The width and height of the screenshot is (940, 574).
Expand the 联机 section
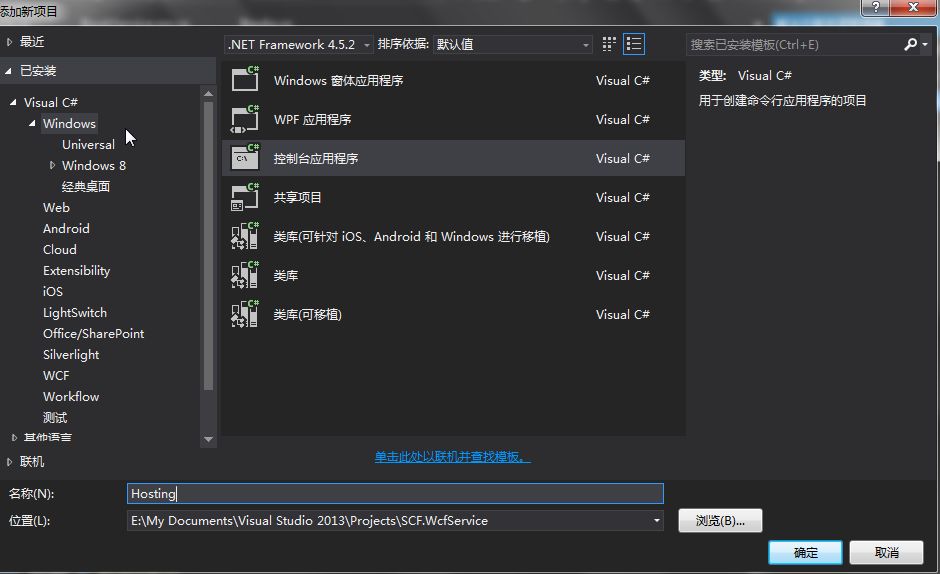tap(9, 462)
